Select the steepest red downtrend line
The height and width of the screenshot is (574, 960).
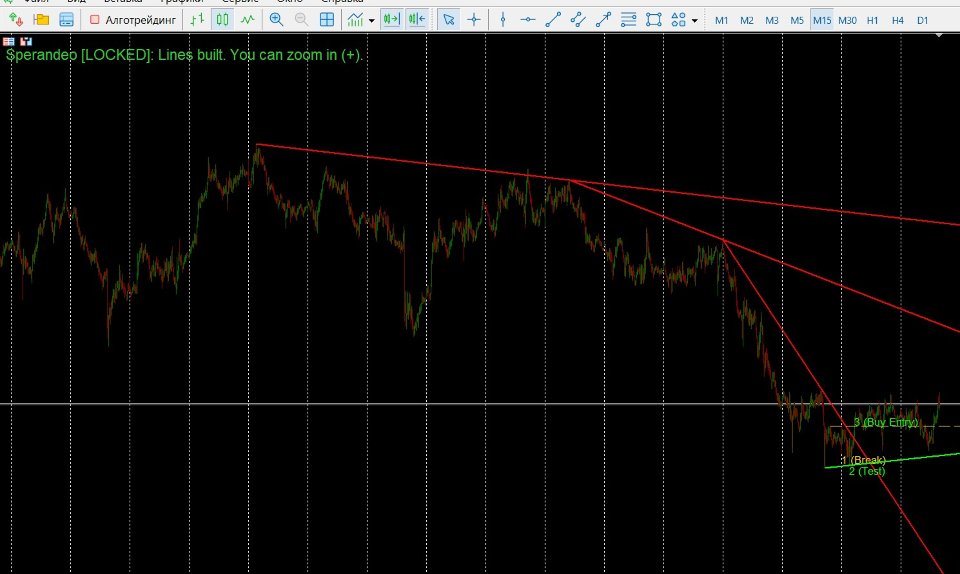[833, 406]
